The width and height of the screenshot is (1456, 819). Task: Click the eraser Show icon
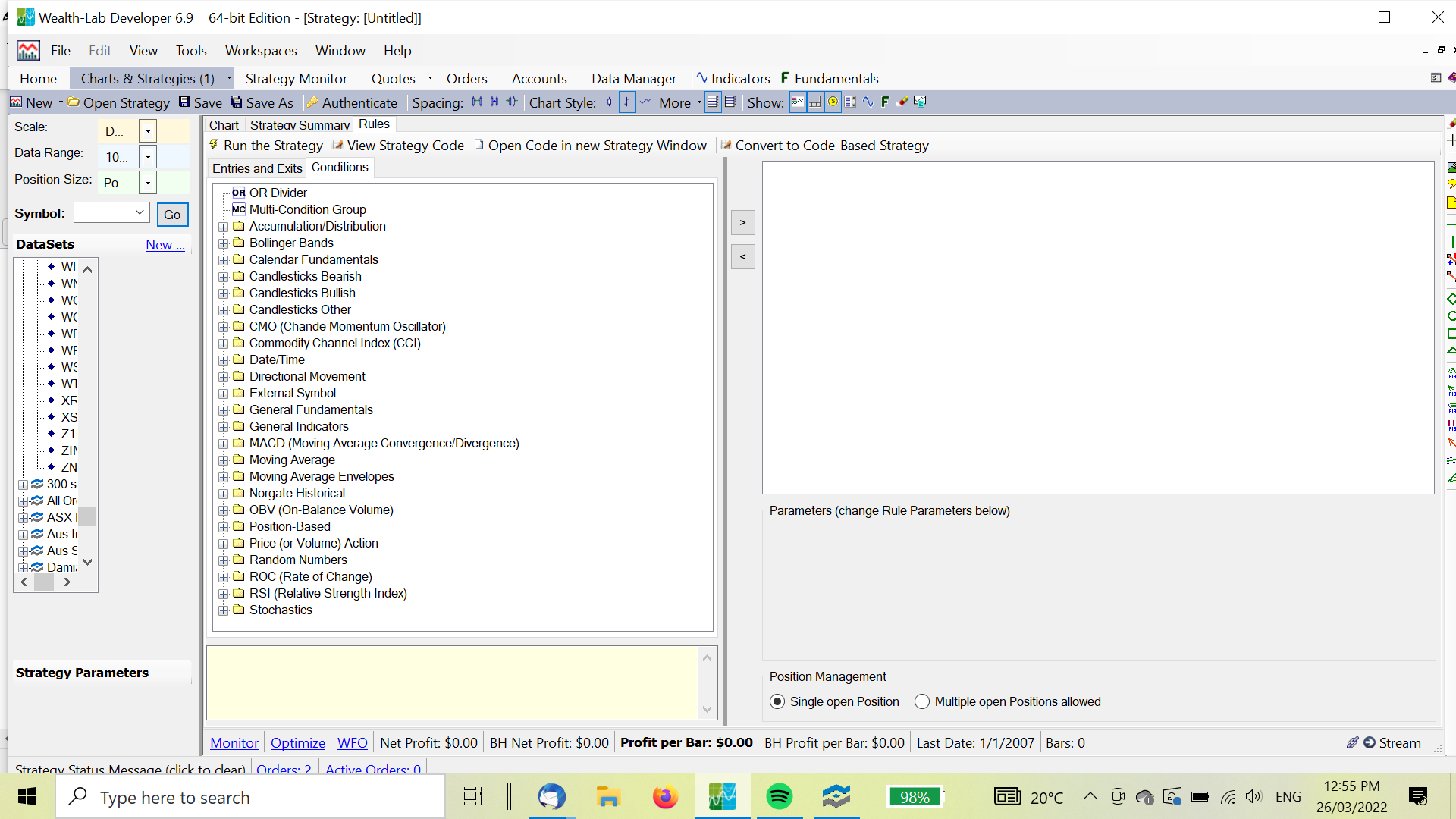[902, 102]
